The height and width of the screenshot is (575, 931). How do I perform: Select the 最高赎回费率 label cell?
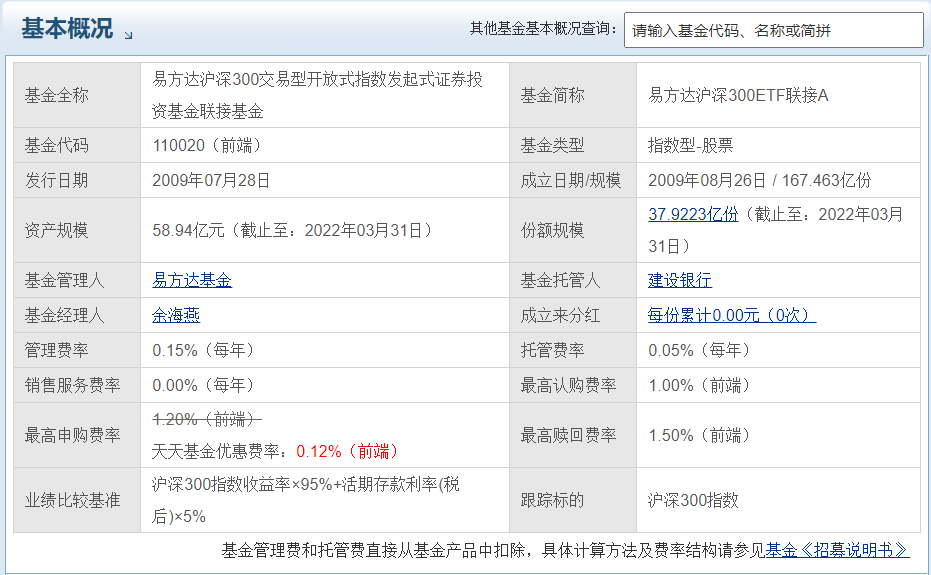click(x=573, y=435)
